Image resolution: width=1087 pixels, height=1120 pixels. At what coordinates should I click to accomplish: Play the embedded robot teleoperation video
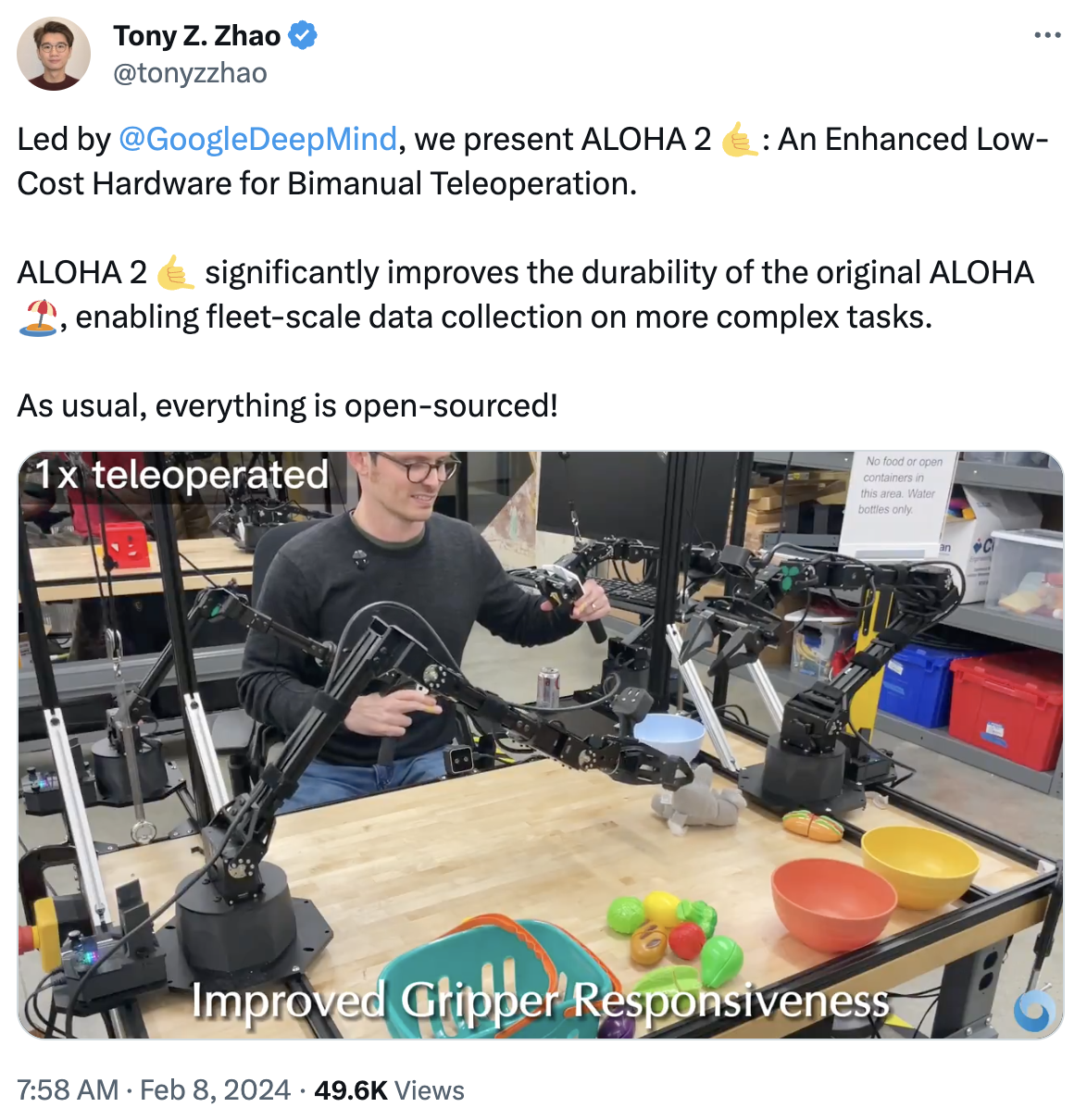point(541,745)
